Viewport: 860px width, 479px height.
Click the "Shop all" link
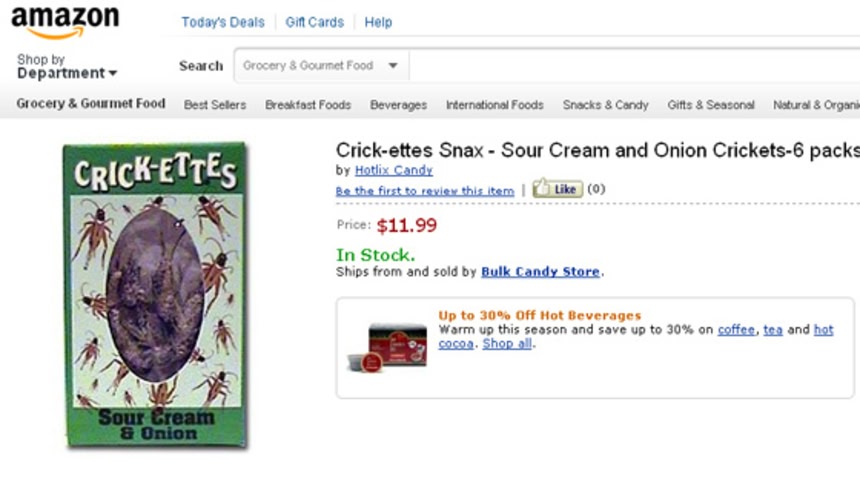[x=507, y=344]
